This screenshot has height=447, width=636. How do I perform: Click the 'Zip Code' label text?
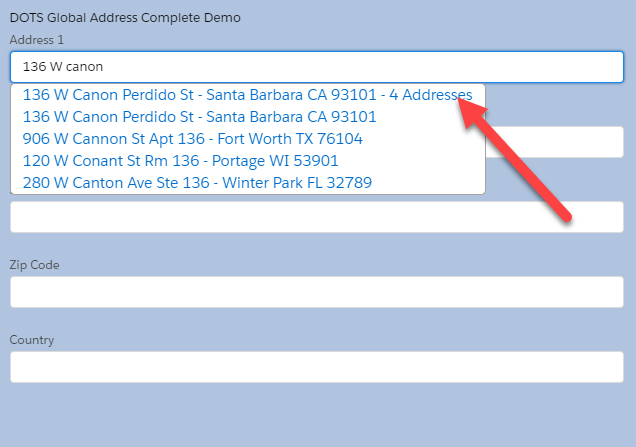[x=34, y=265]
